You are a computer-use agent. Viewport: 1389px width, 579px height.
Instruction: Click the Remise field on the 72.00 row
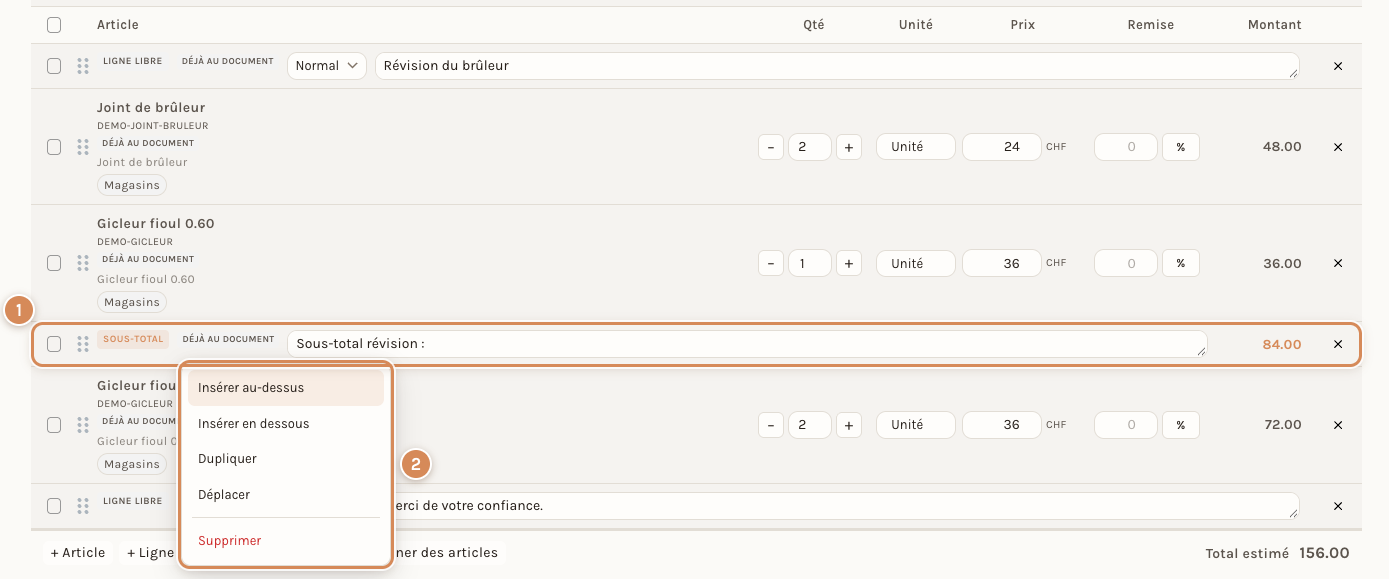(x=1126, y=425)
